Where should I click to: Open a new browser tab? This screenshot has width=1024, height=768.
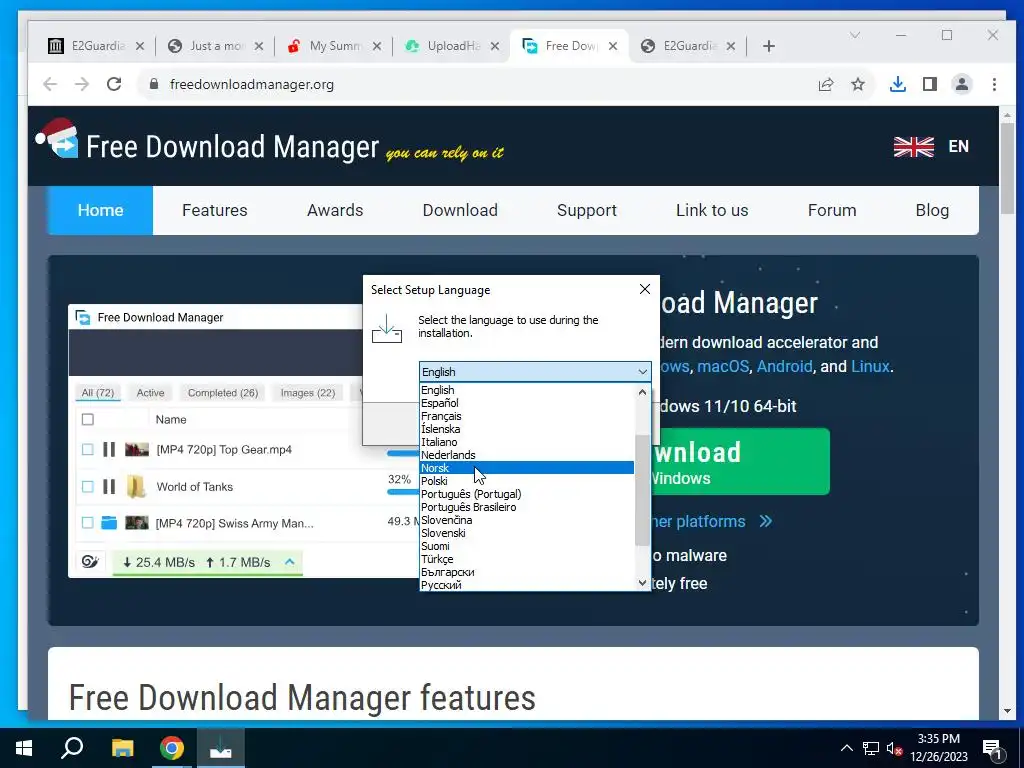point(769,46)
